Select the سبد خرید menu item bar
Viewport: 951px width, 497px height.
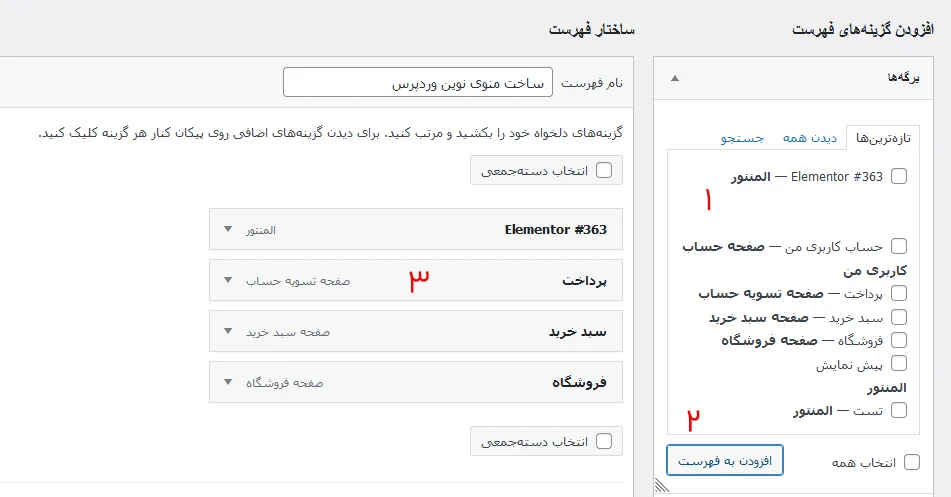coord(416,331)
